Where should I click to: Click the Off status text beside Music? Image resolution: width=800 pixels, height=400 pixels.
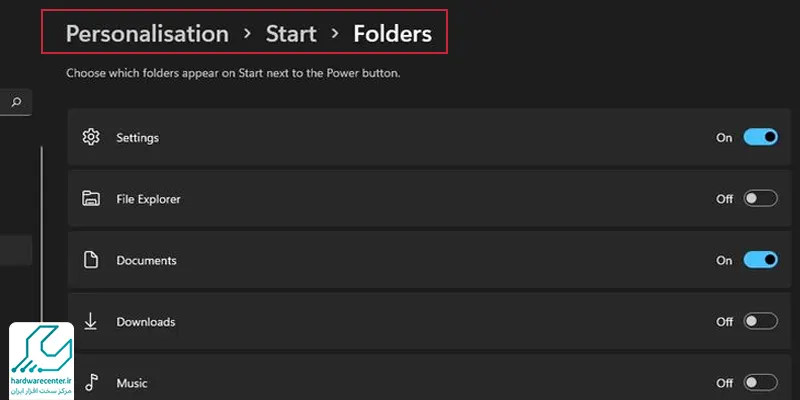[x=724, y=383]
